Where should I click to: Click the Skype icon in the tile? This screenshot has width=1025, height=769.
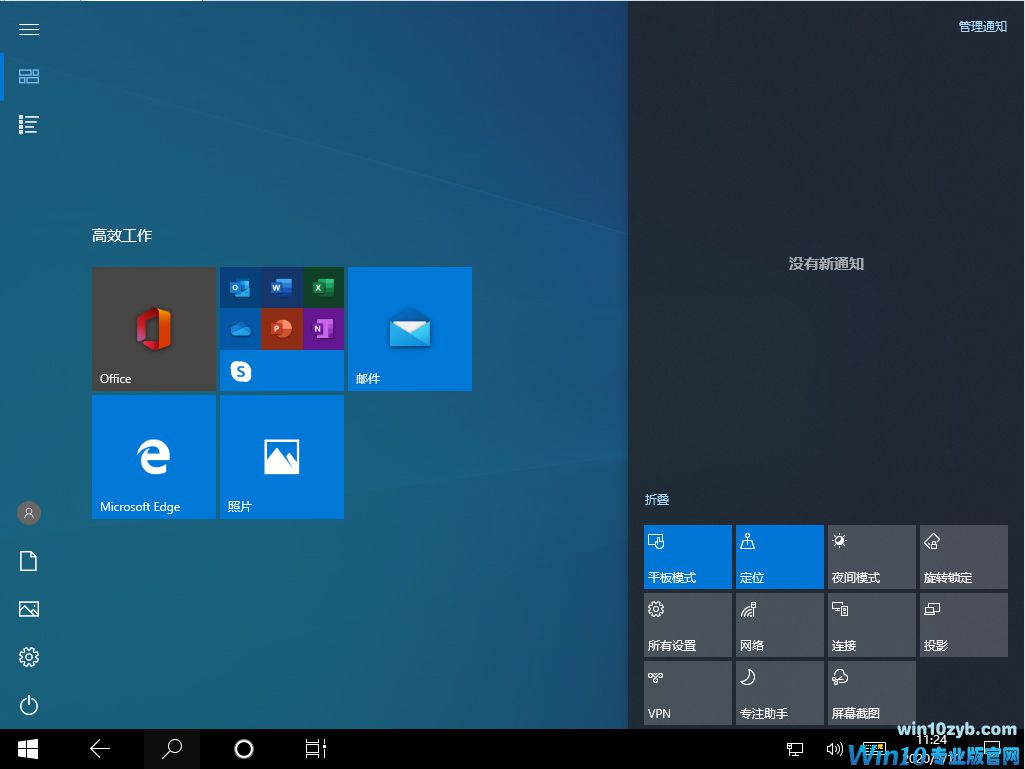coord(240,372)
